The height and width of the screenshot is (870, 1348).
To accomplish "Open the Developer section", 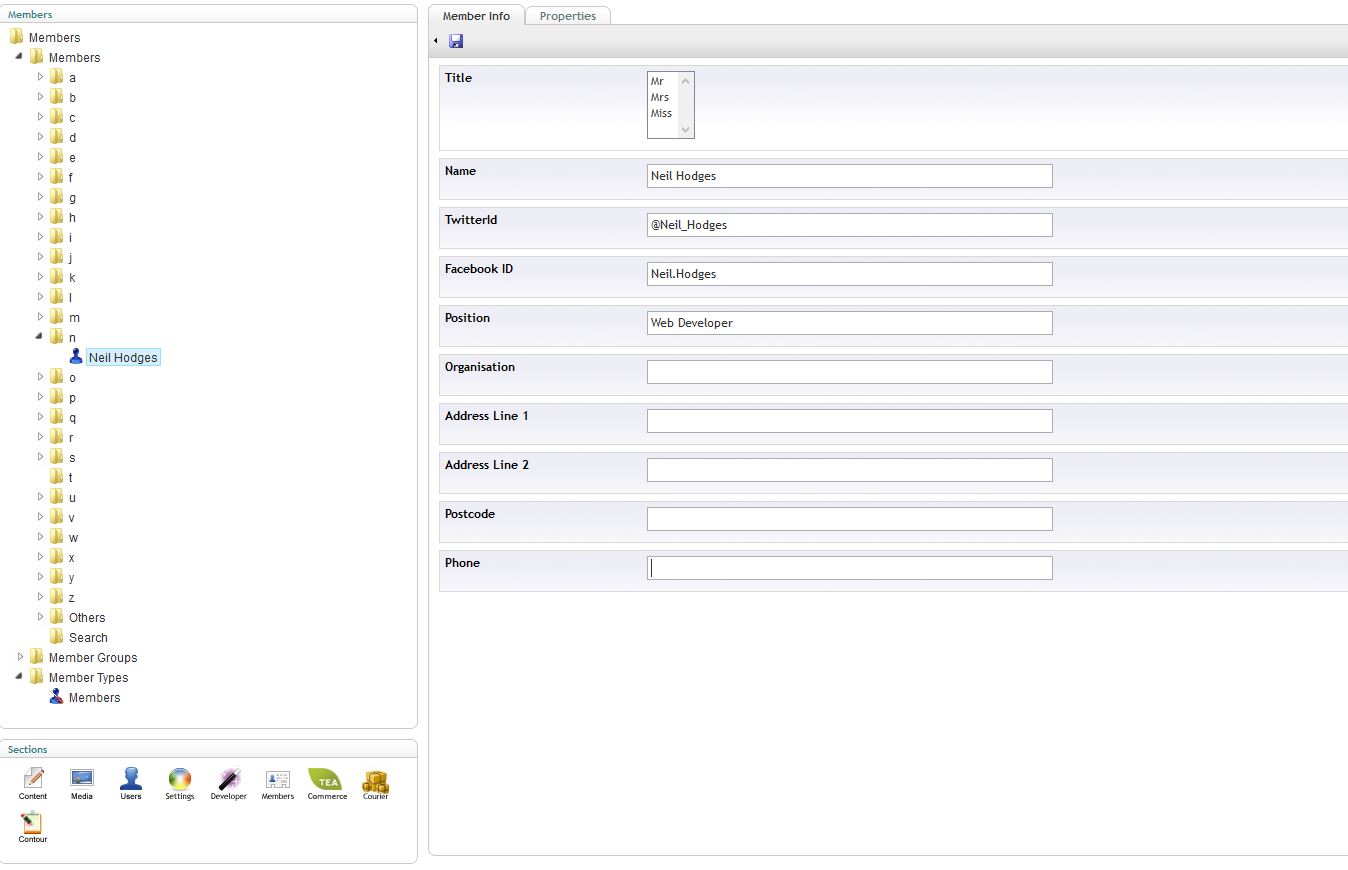I will [229, 782].
